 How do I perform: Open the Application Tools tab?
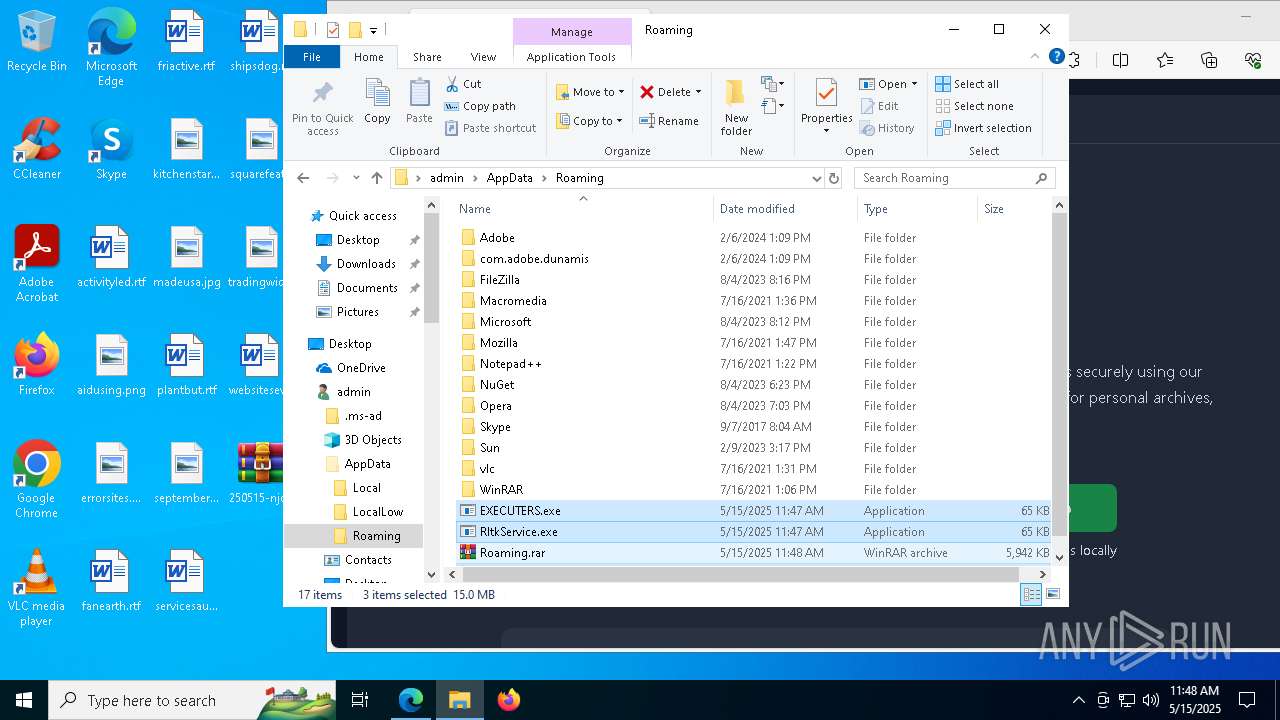pyautogui.click(x=571, y=57)
